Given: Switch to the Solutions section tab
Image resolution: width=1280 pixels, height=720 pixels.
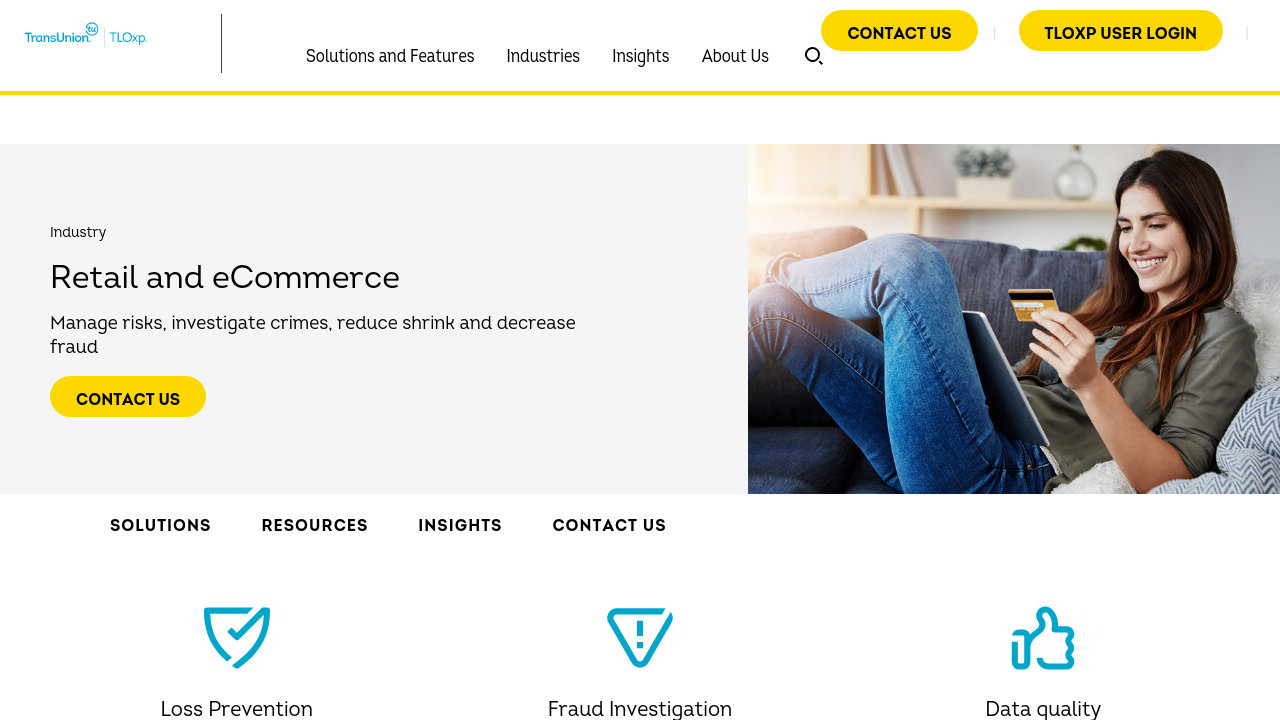Looking at the screenshot, I should click(x=161, y=525).
